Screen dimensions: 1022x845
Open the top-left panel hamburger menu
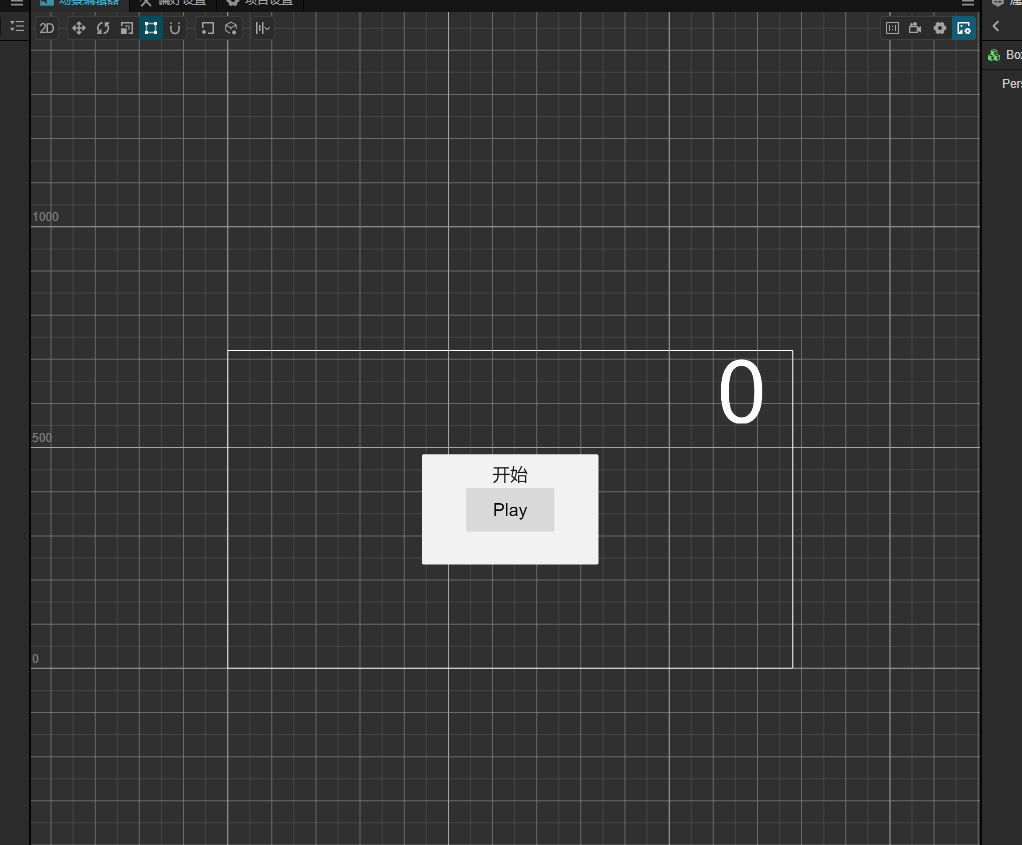17,3
